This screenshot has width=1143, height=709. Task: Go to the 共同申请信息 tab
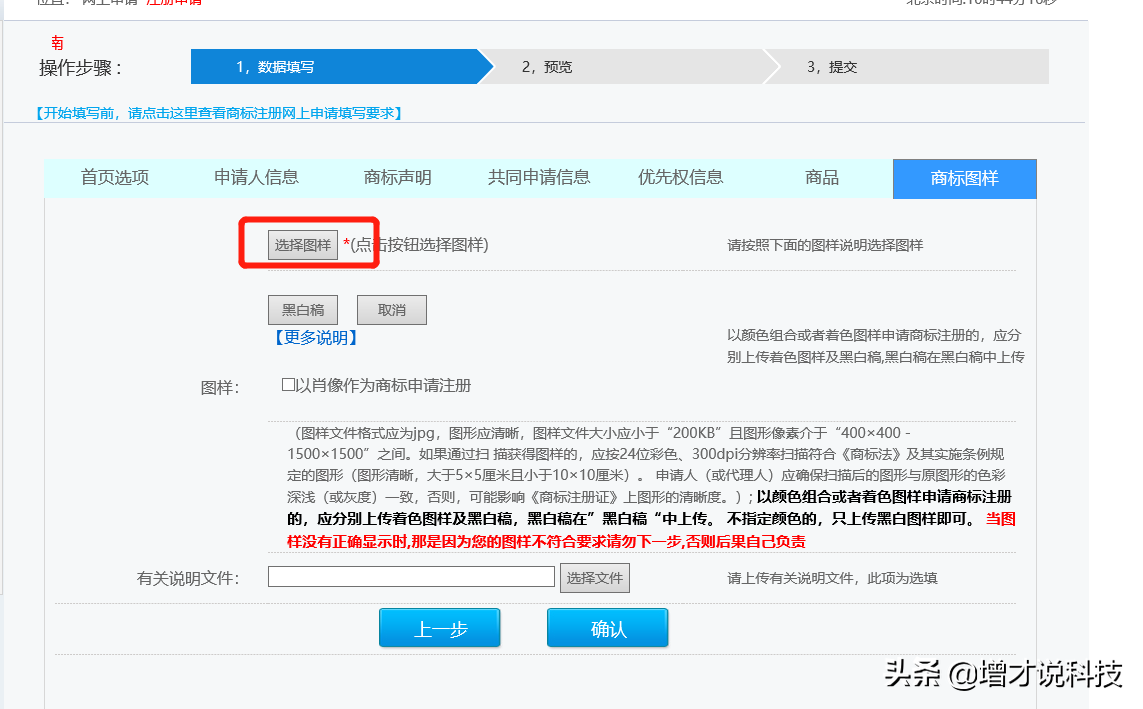pyautogui.click(x=539, y=178)
